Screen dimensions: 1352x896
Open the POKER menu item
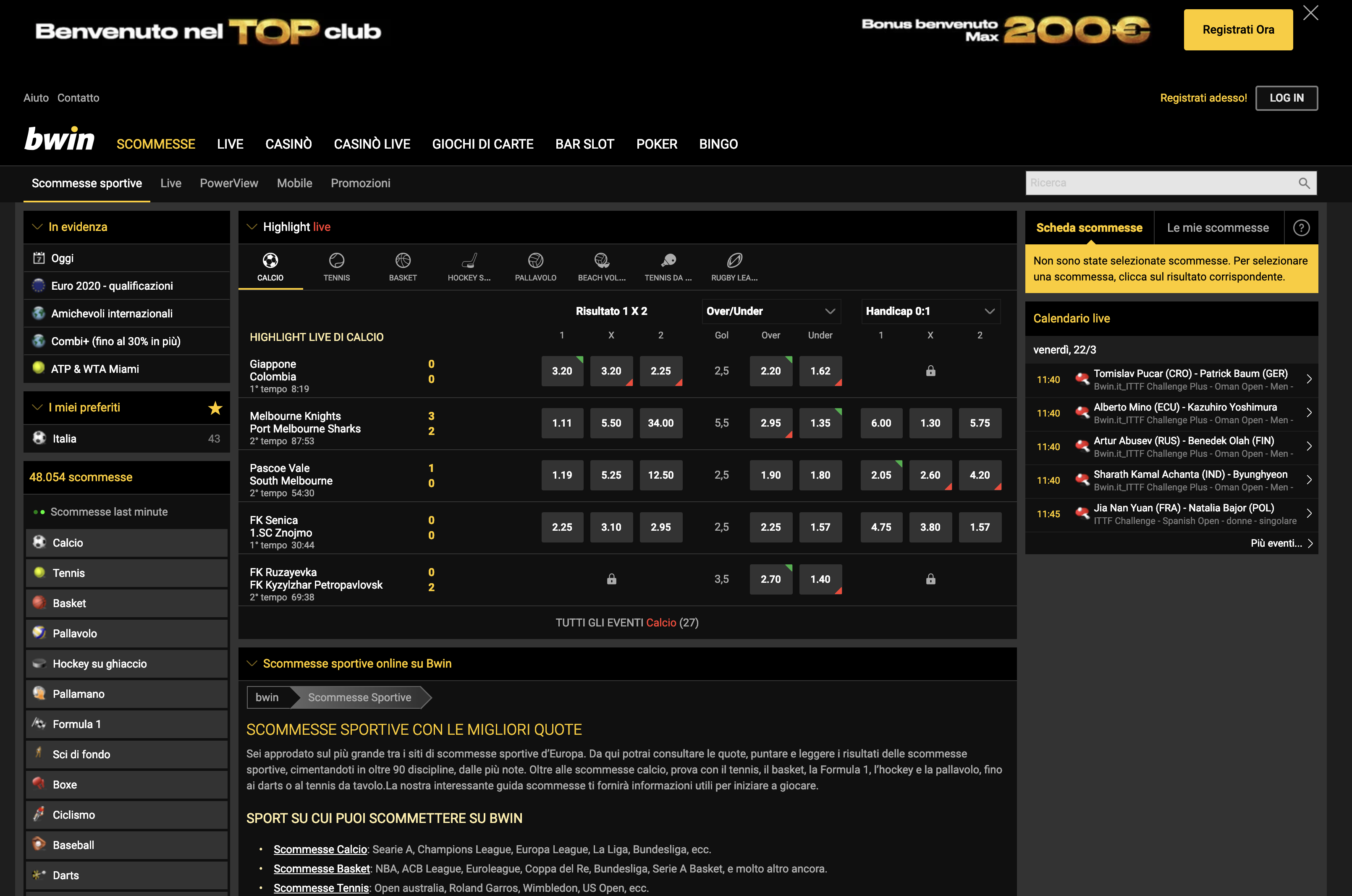pos(657,144)
